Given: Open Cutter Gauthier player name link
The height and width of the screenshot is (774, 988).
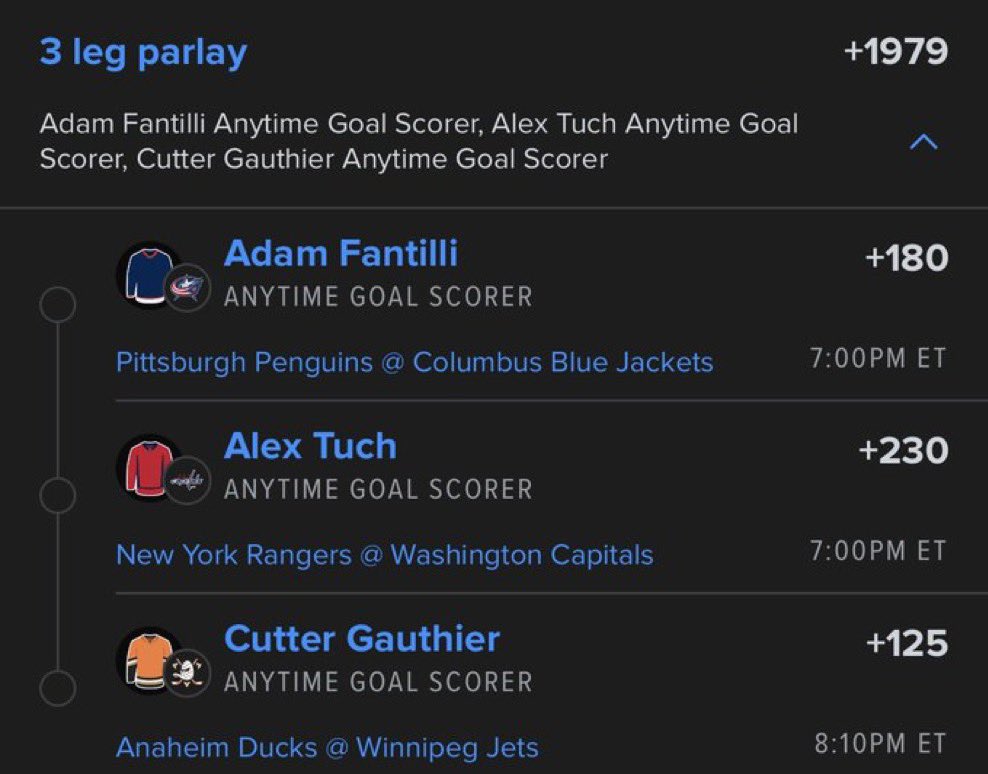Looking at the screenshot, I should (362, 638).
